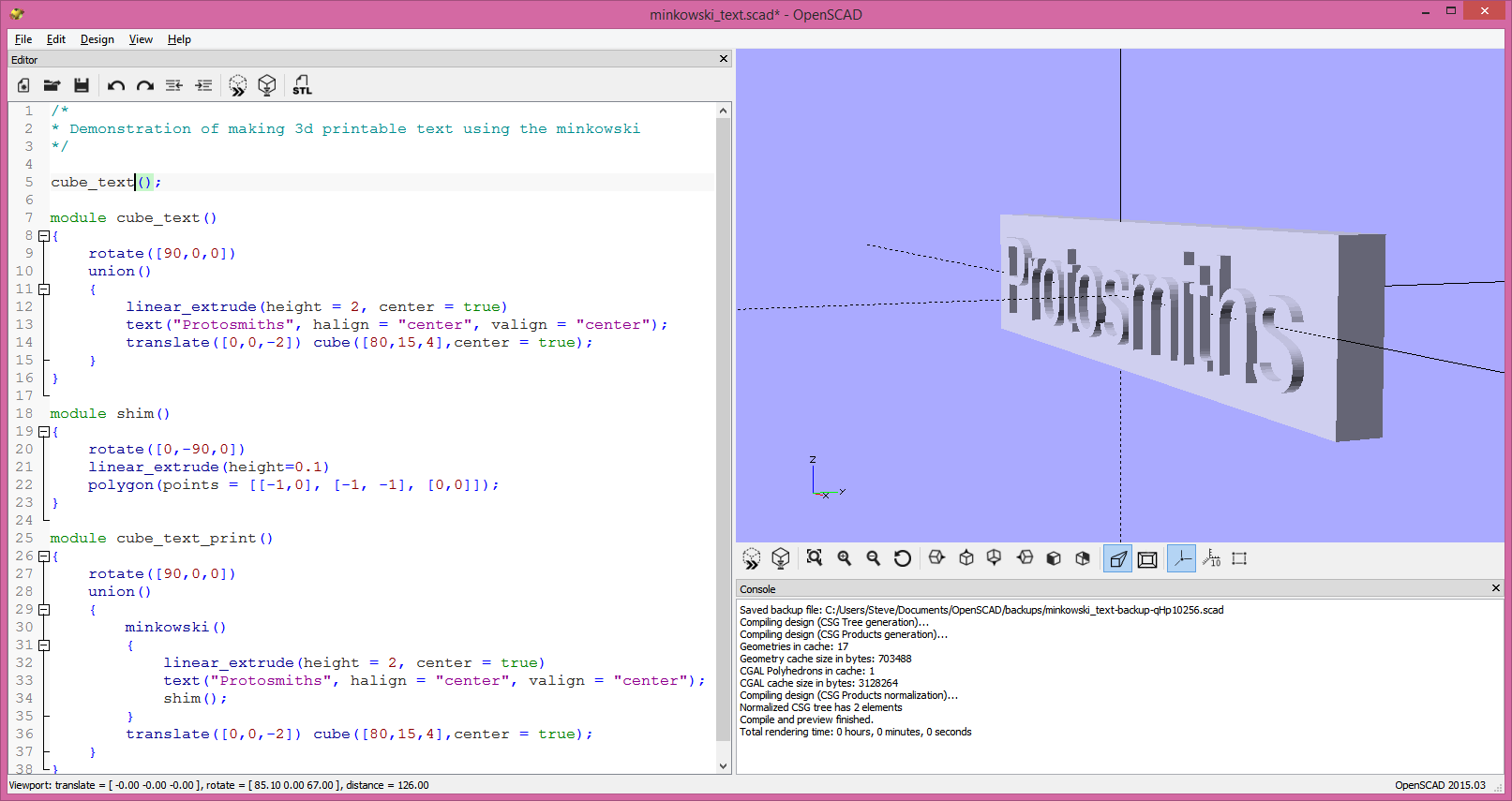Close the Console panel
Image resolution: width=1512 pixels, height=801 pixels.
tap(1496, 588)
